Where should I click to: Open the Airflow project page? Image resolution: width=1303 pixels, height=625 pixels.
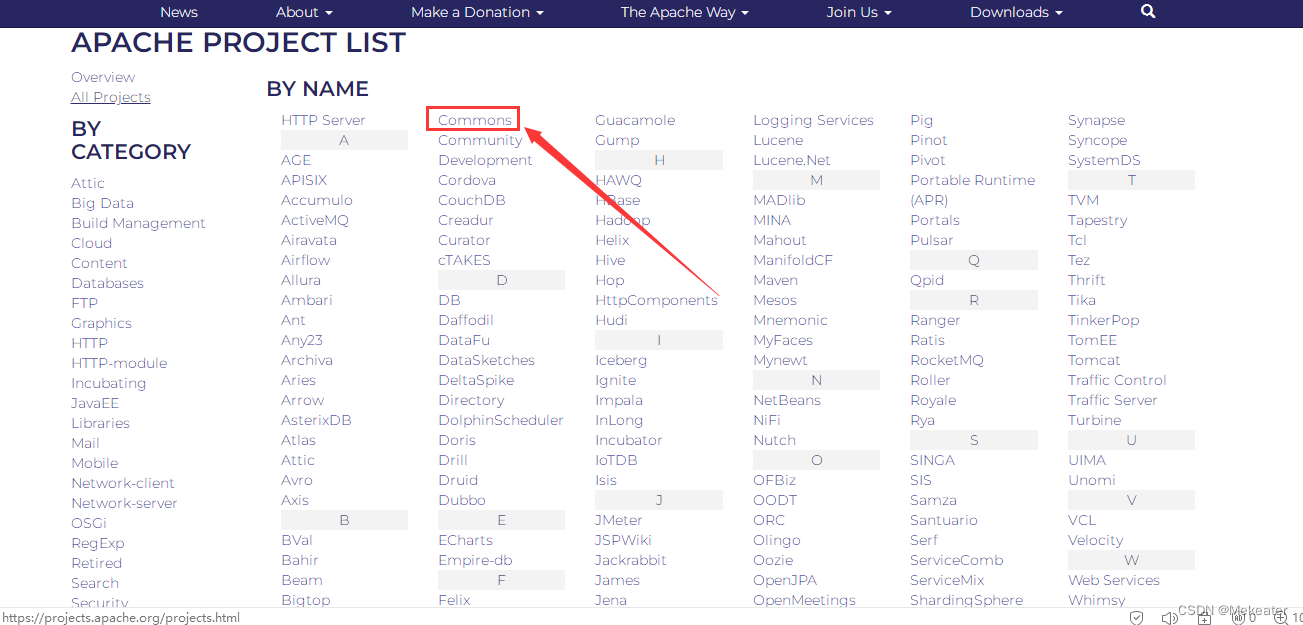coord(305,260)
